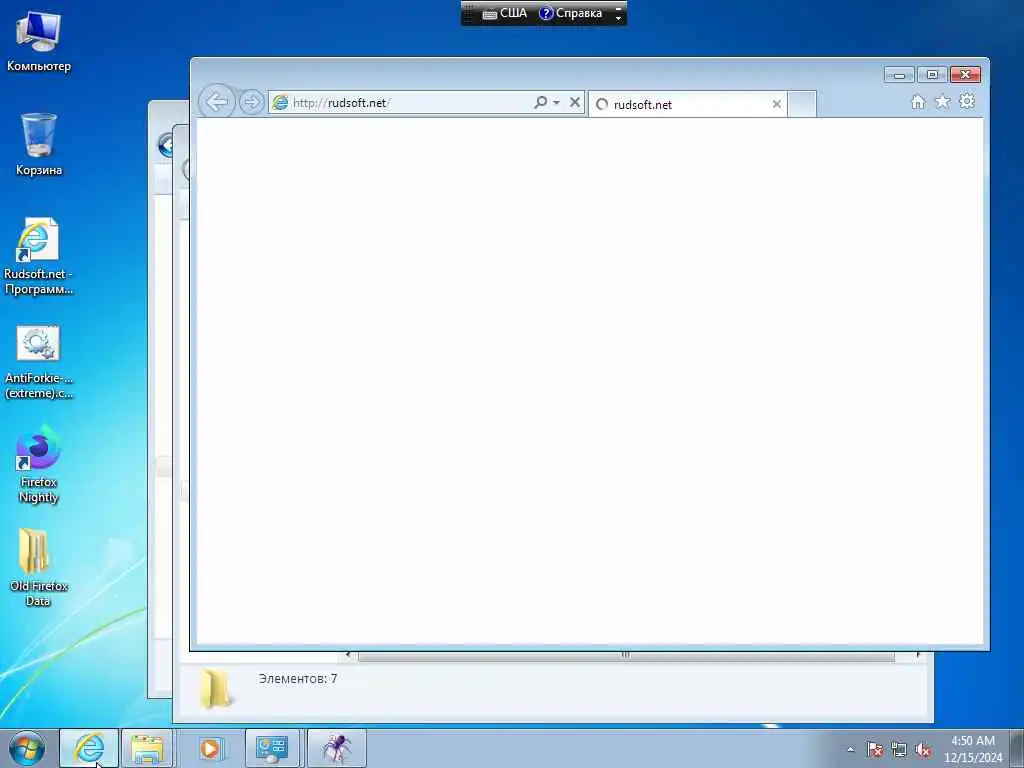Open a new blank tab
1024x768 pixels.
(802, 104)
